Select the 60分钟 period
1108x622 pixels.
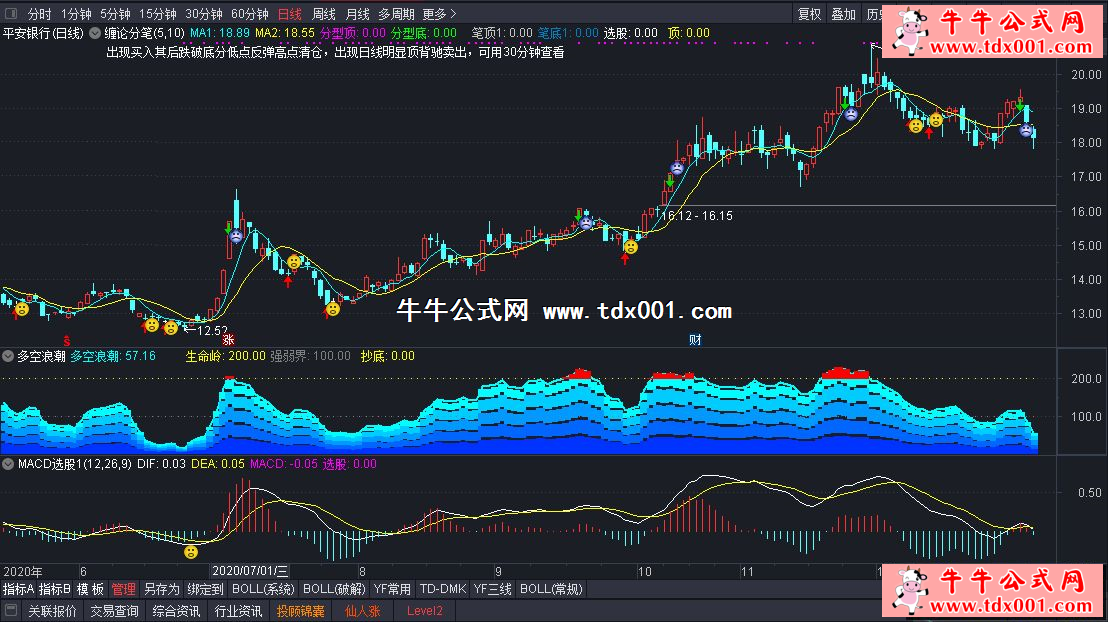click(249, 14)
